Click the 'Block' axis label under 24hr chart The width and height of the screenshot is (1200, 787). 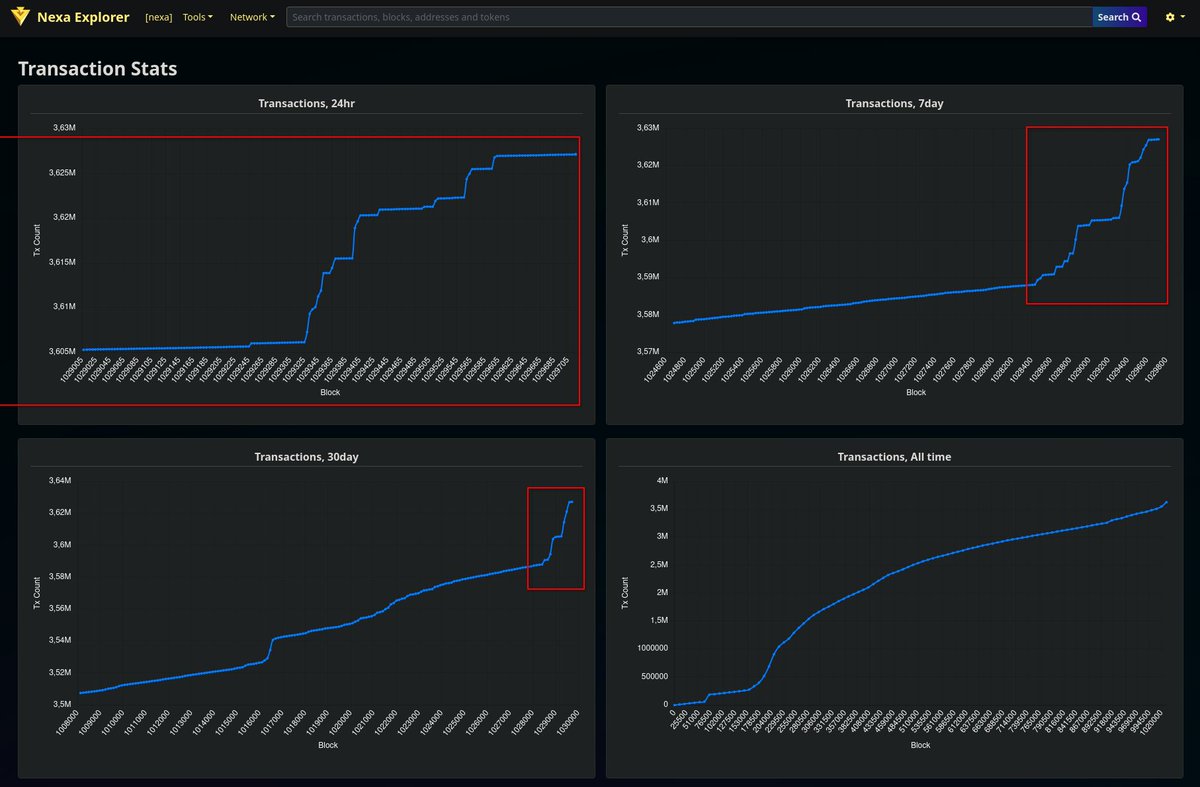[329, 393]
